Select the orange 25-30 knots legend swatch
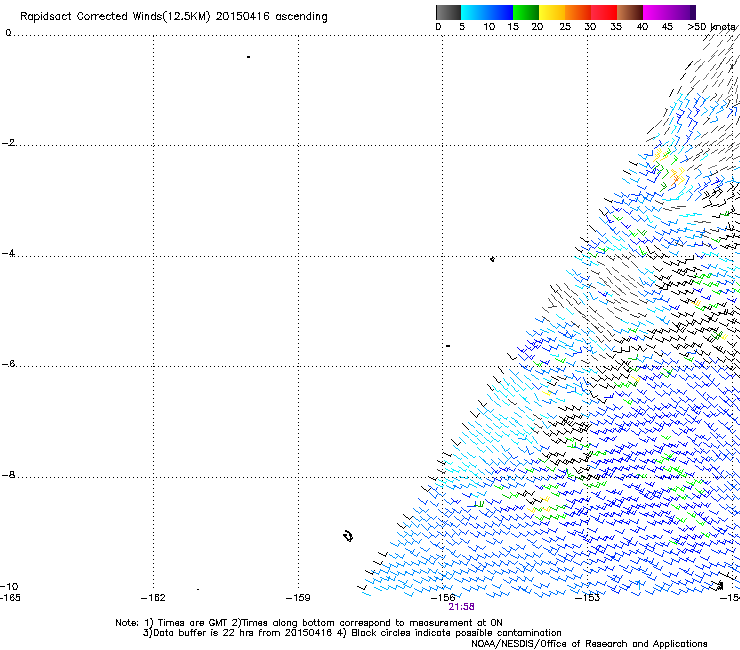This screenshot has width=740, height=650. click(578, 12)
